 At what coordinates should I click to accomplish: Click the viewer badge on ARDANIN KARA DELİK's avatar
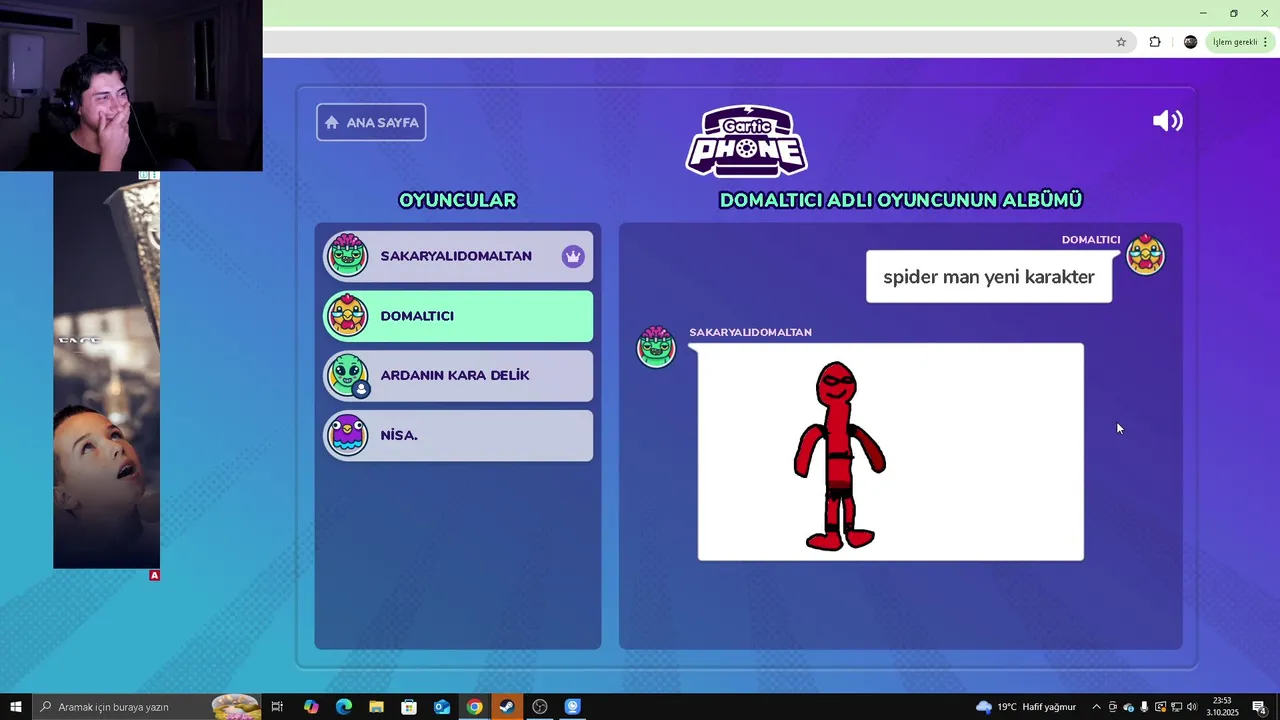362,390
